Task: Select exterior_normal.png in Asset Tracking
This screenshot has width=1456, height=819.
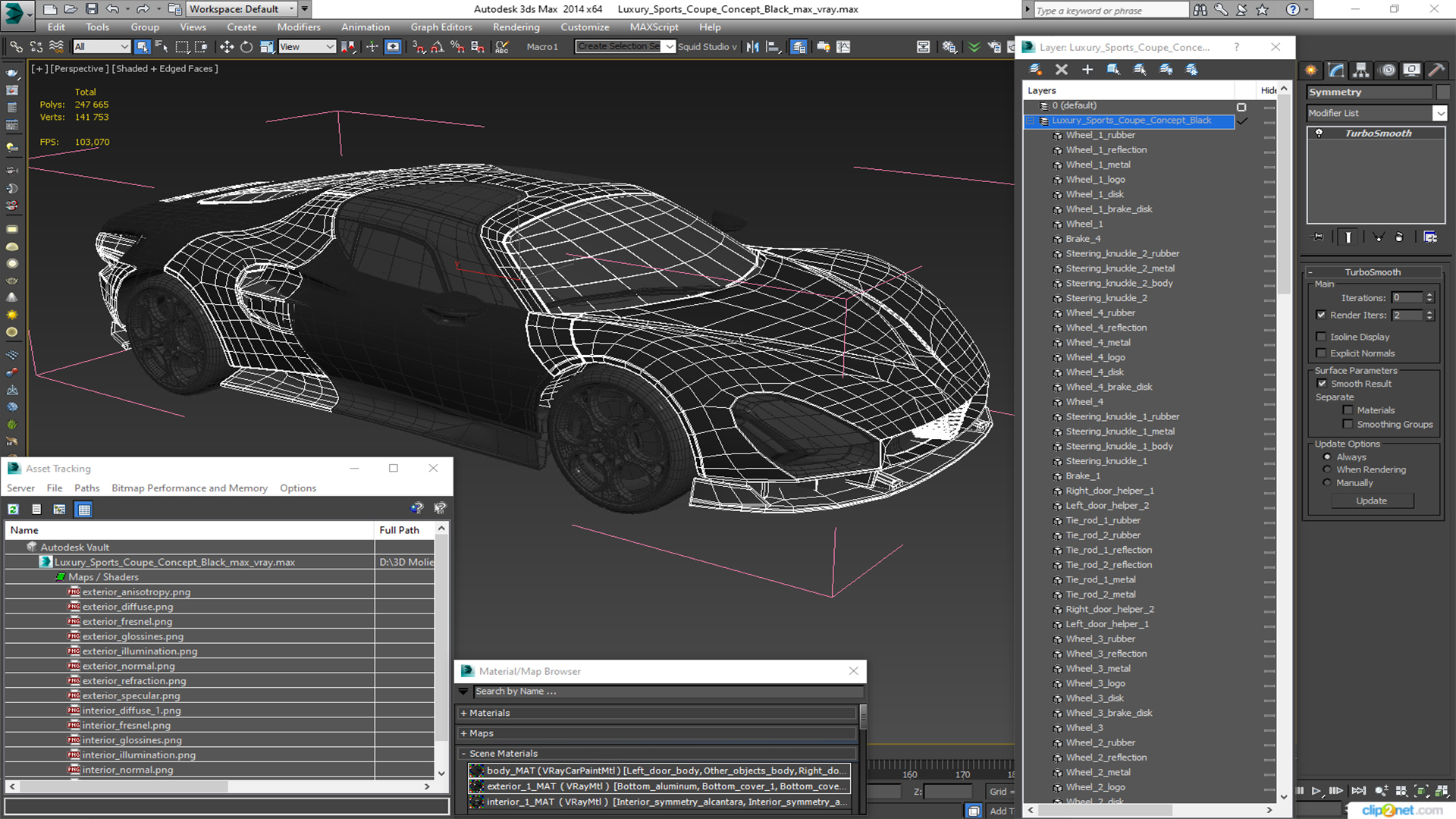Action: 128,666
